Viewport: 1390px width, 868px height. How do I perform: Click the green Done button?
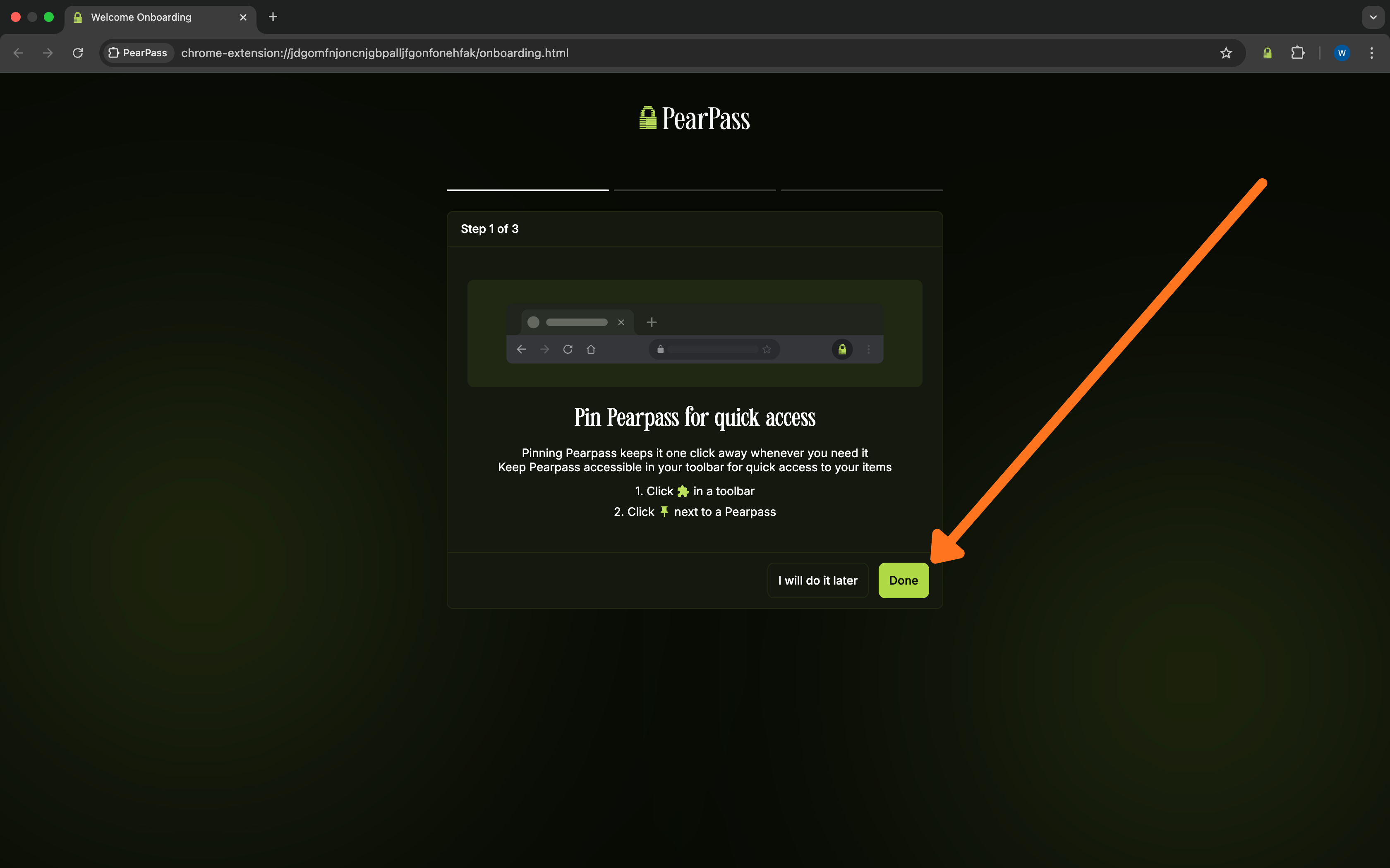(x=903, y=580)
